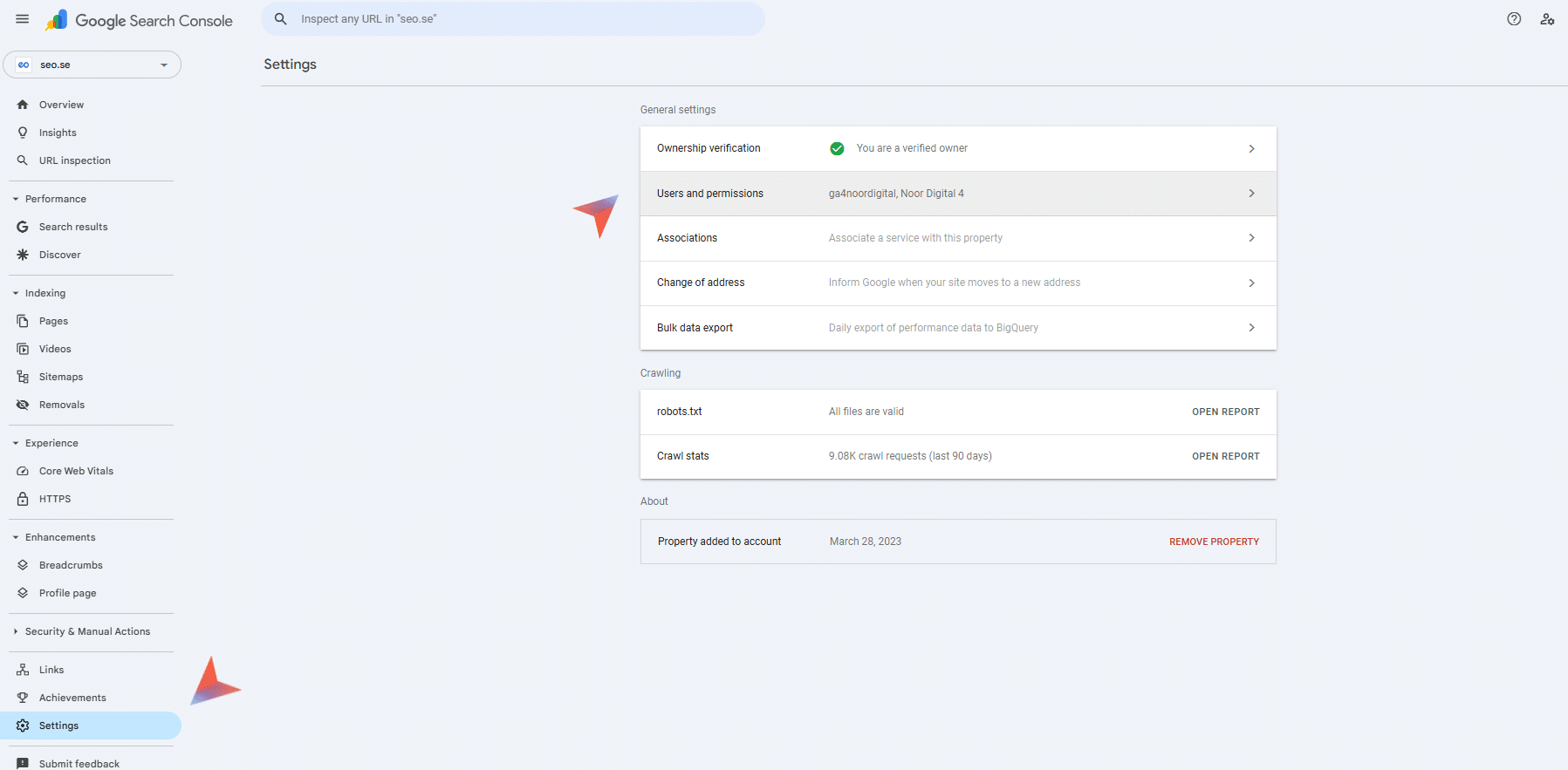Click the Achievements trophy icon
The image size is (1568, 770).
pos(23,698)
